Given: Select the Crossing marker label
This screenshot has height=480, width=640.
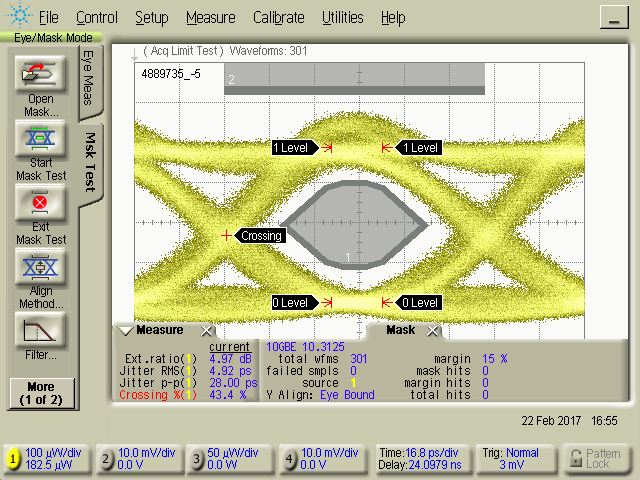Looking at the screenshot, I should click(261, 236).
